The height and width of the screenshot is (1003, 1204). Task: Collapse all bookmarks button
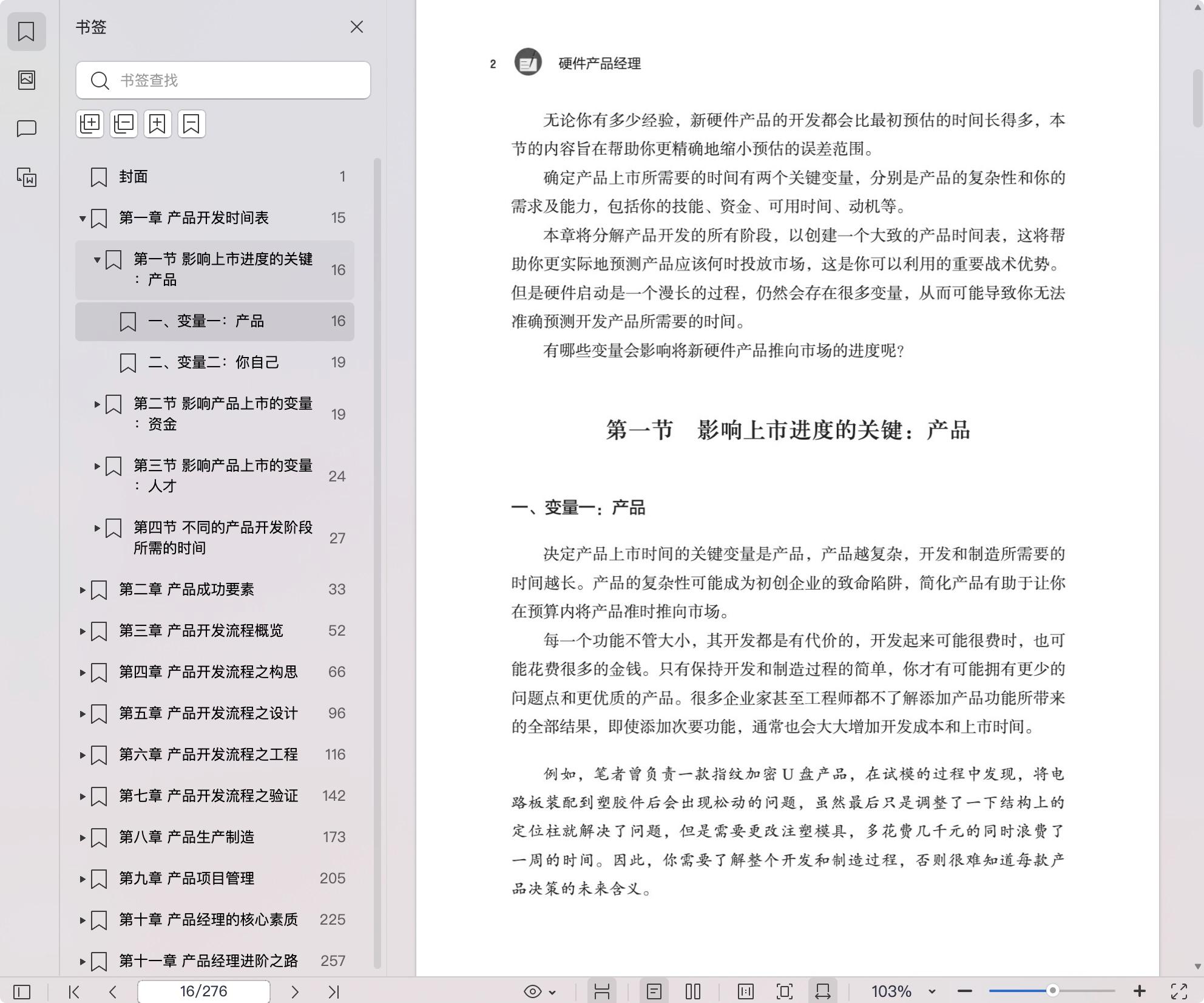coord(124,124)
